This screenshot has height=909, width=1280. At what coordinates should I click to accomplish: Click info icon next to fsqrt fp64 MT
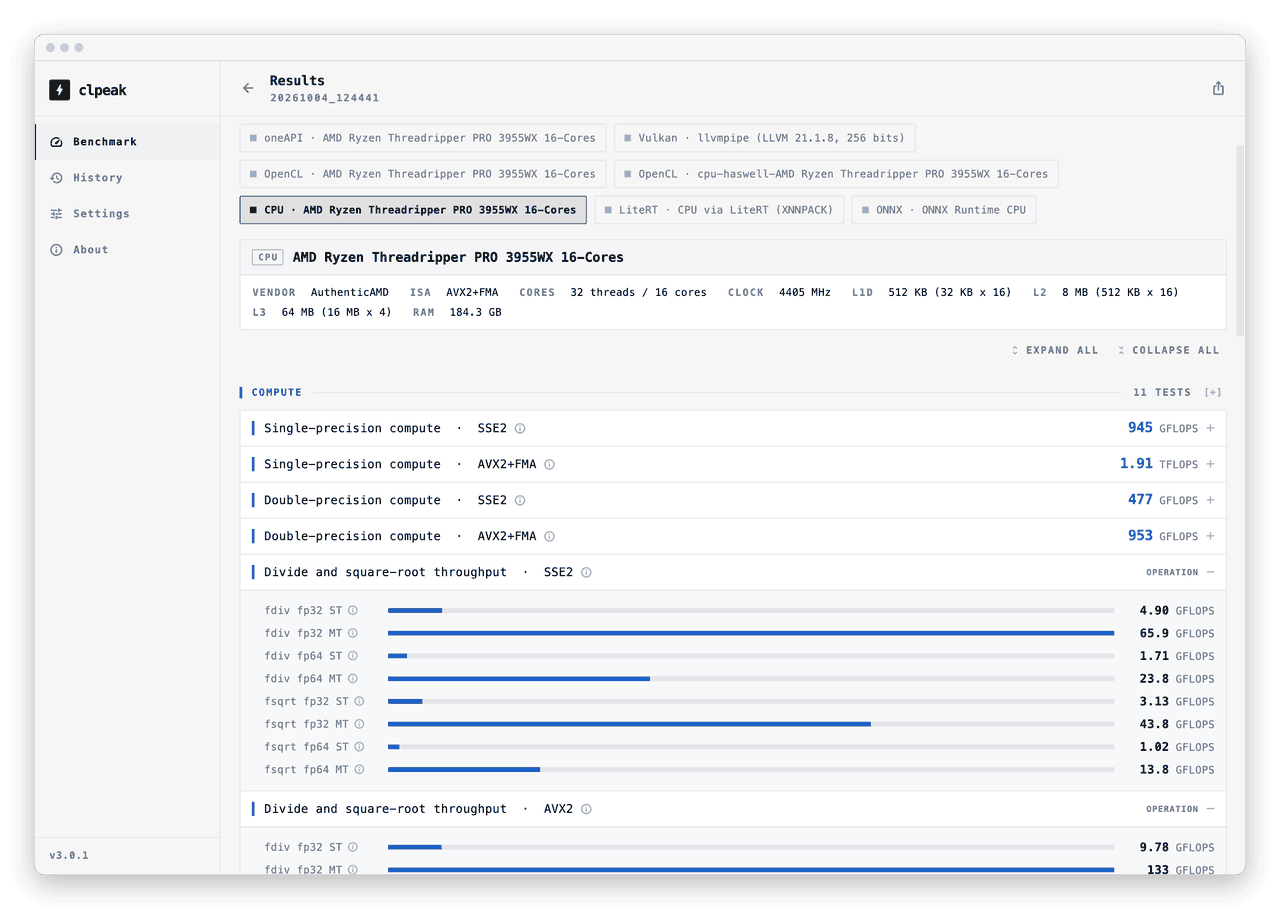tap(360, 769)
